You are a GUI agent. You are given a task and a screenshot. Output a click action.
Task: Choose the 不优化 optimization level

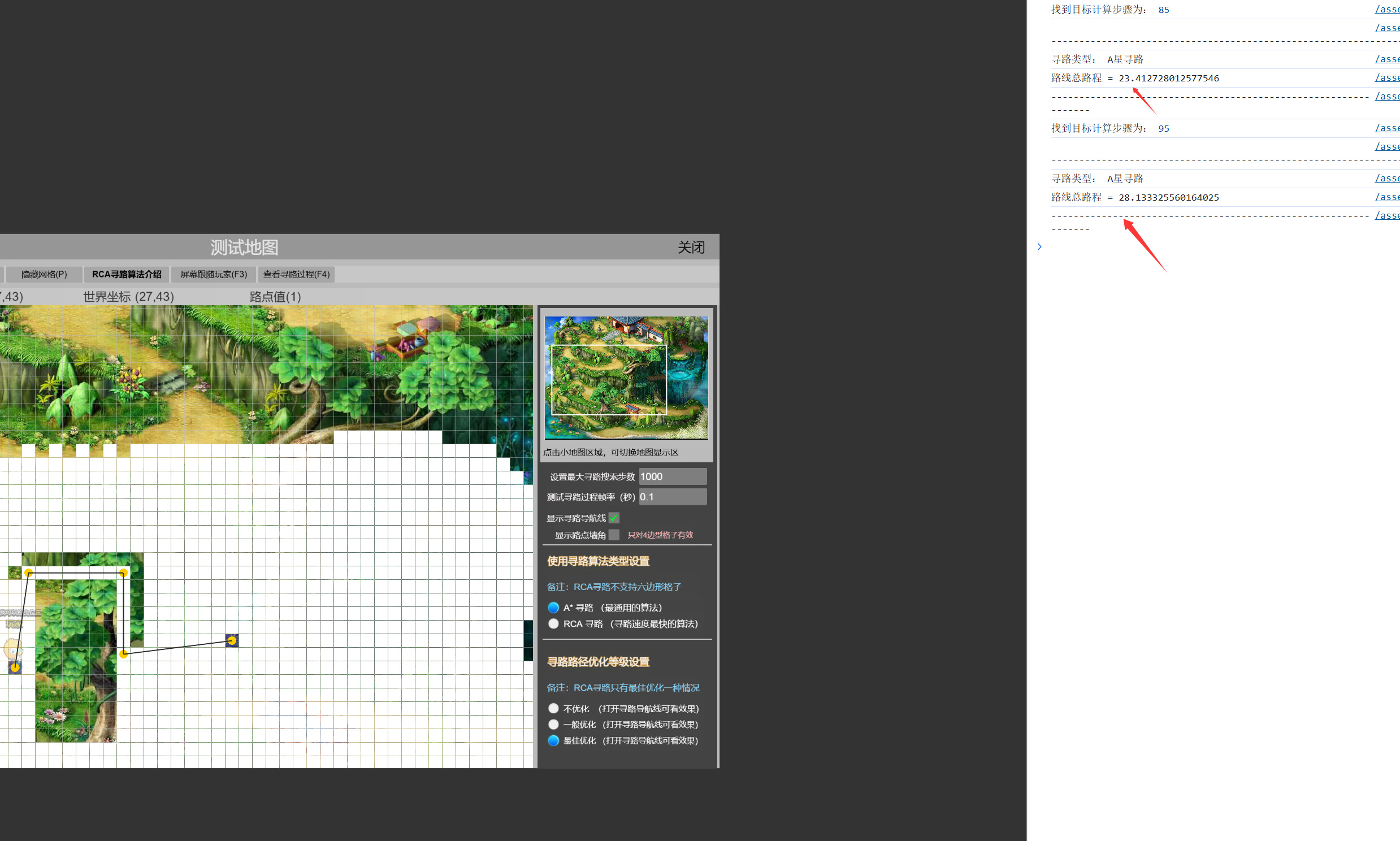[553, 708]
